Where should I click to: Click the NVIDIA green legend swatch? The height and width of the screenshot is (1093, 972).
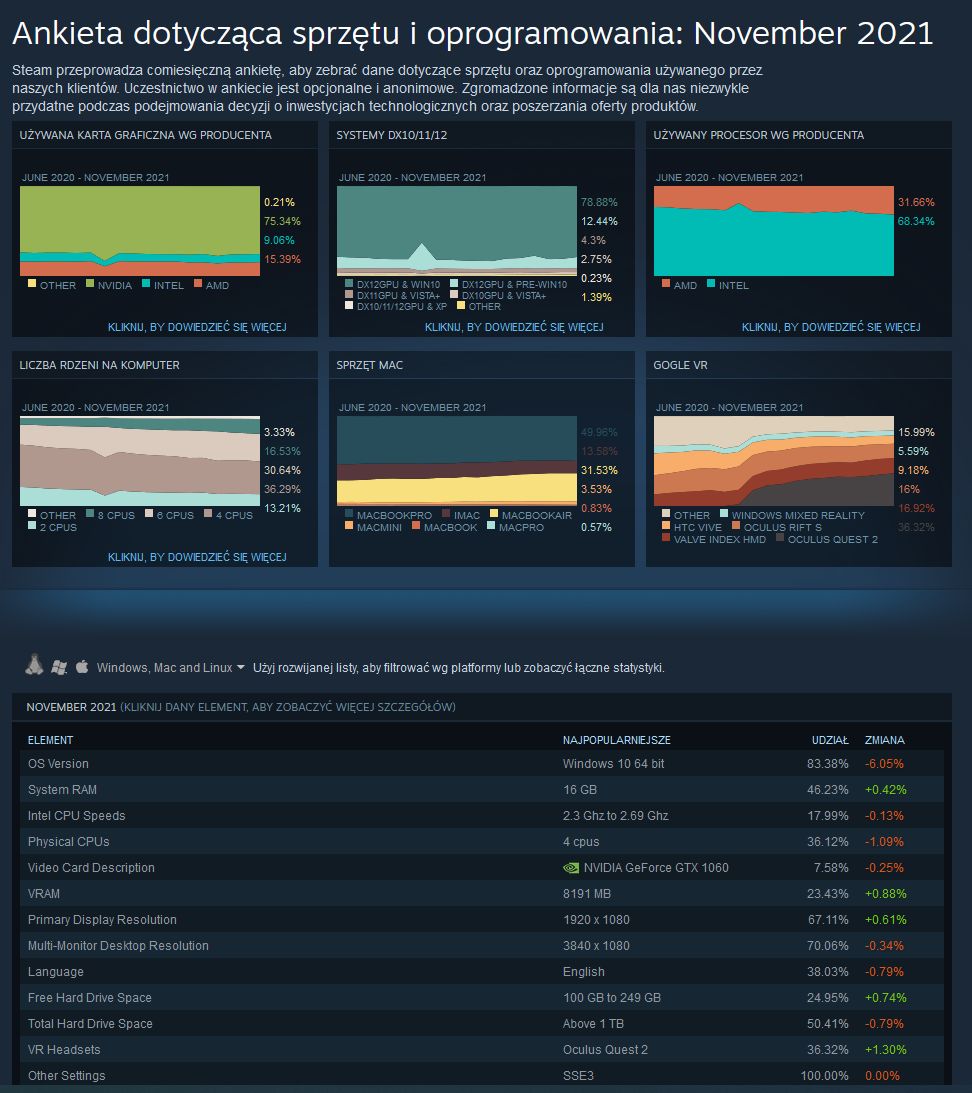90,283
